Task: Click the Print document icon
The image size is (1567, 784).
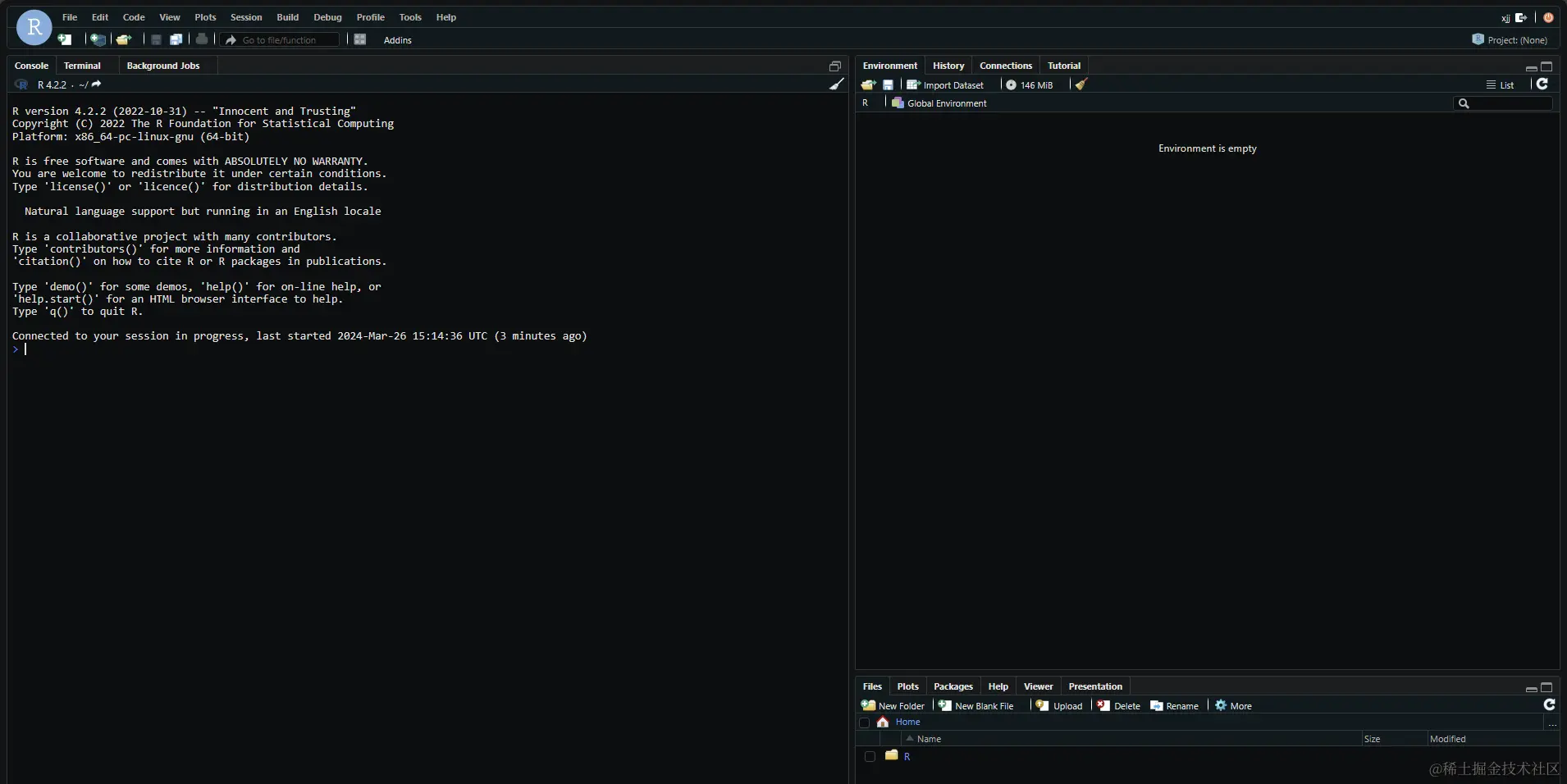Action: (202, 39)
